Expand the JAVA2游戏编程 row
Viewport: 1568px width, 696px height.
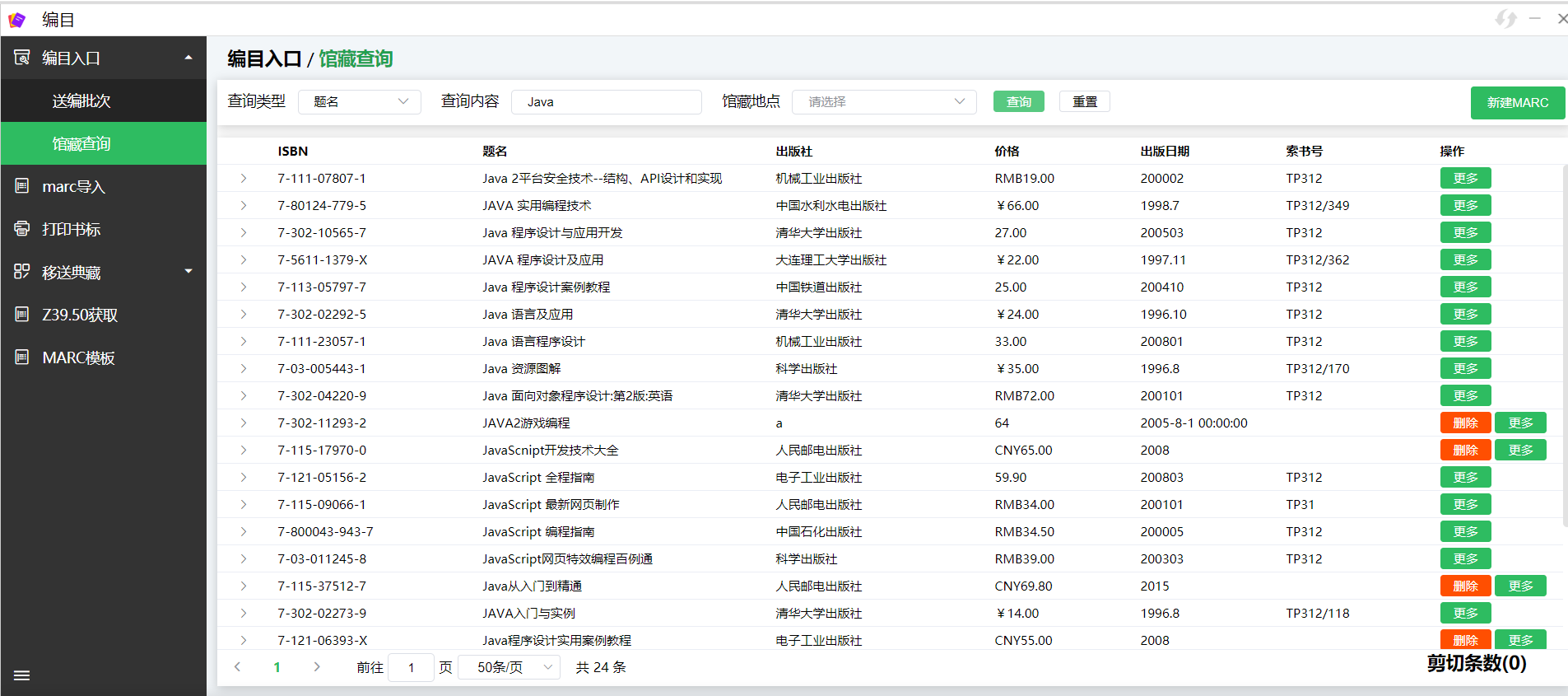click(x=244, y=423)
